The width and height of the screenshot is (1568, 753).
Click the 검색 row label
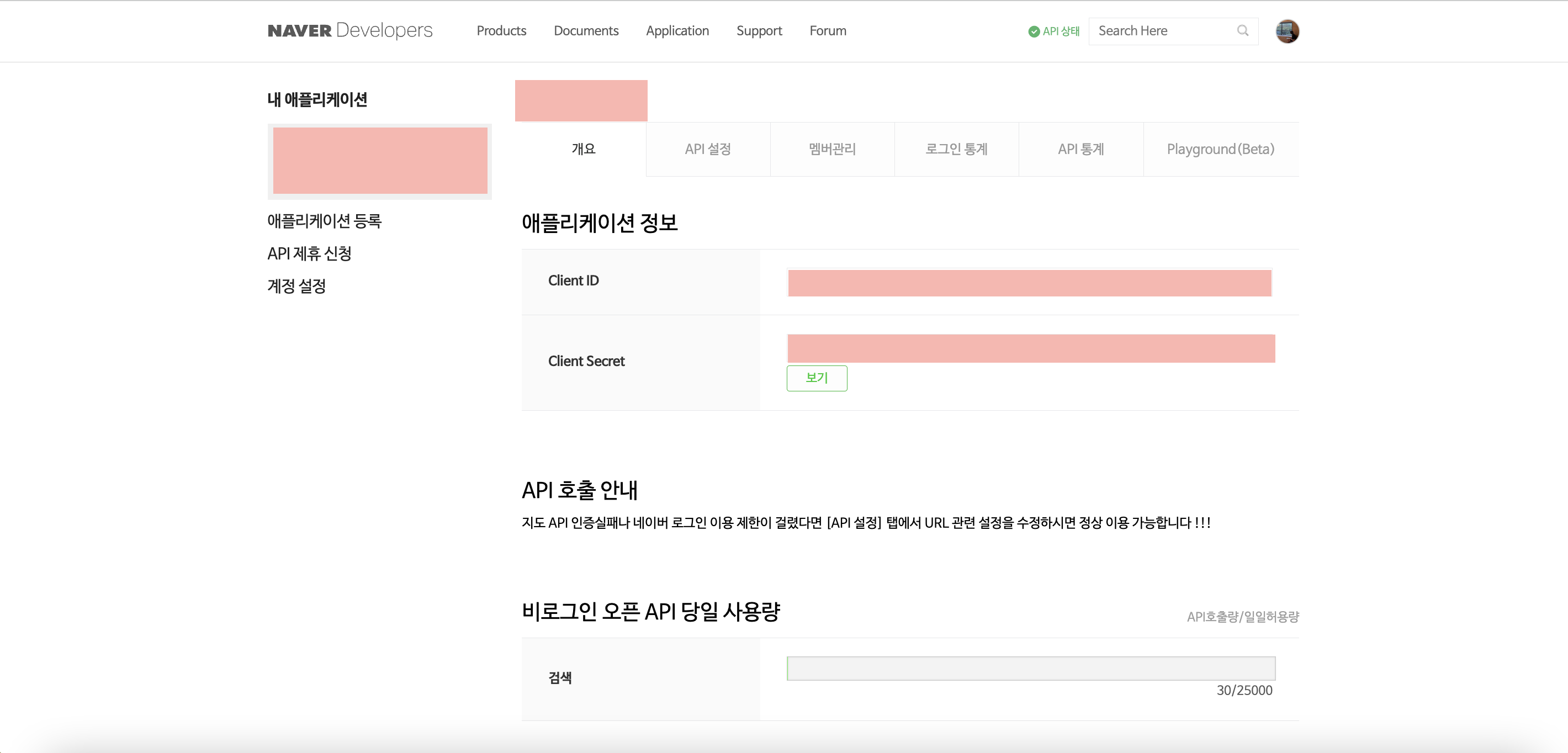pyautogui.click(x=560, y=677)
